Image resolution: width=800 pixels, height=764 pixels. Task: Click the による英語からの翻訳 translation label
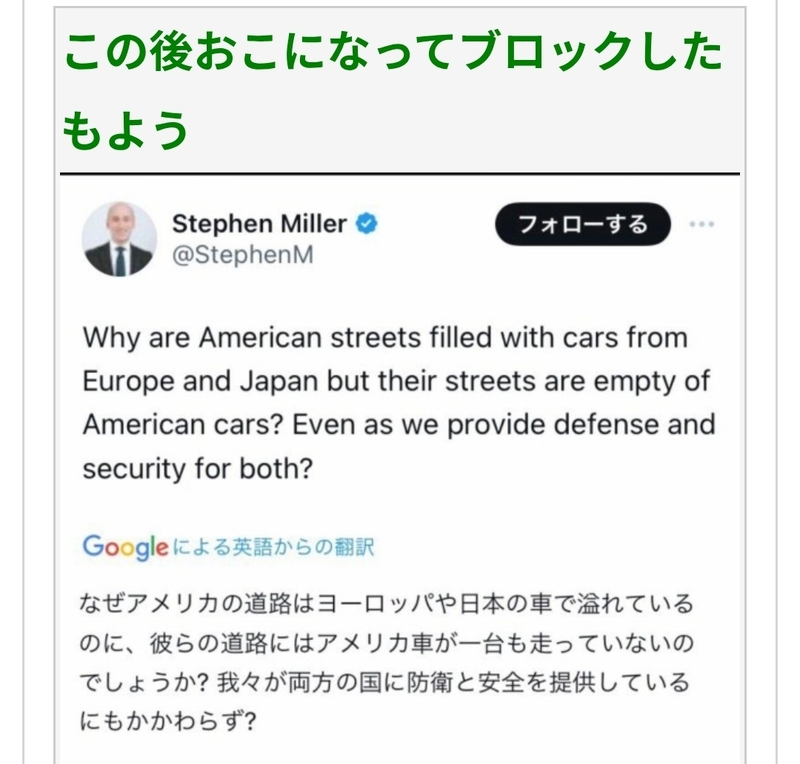pyautogui.click(x=273, y=547)
